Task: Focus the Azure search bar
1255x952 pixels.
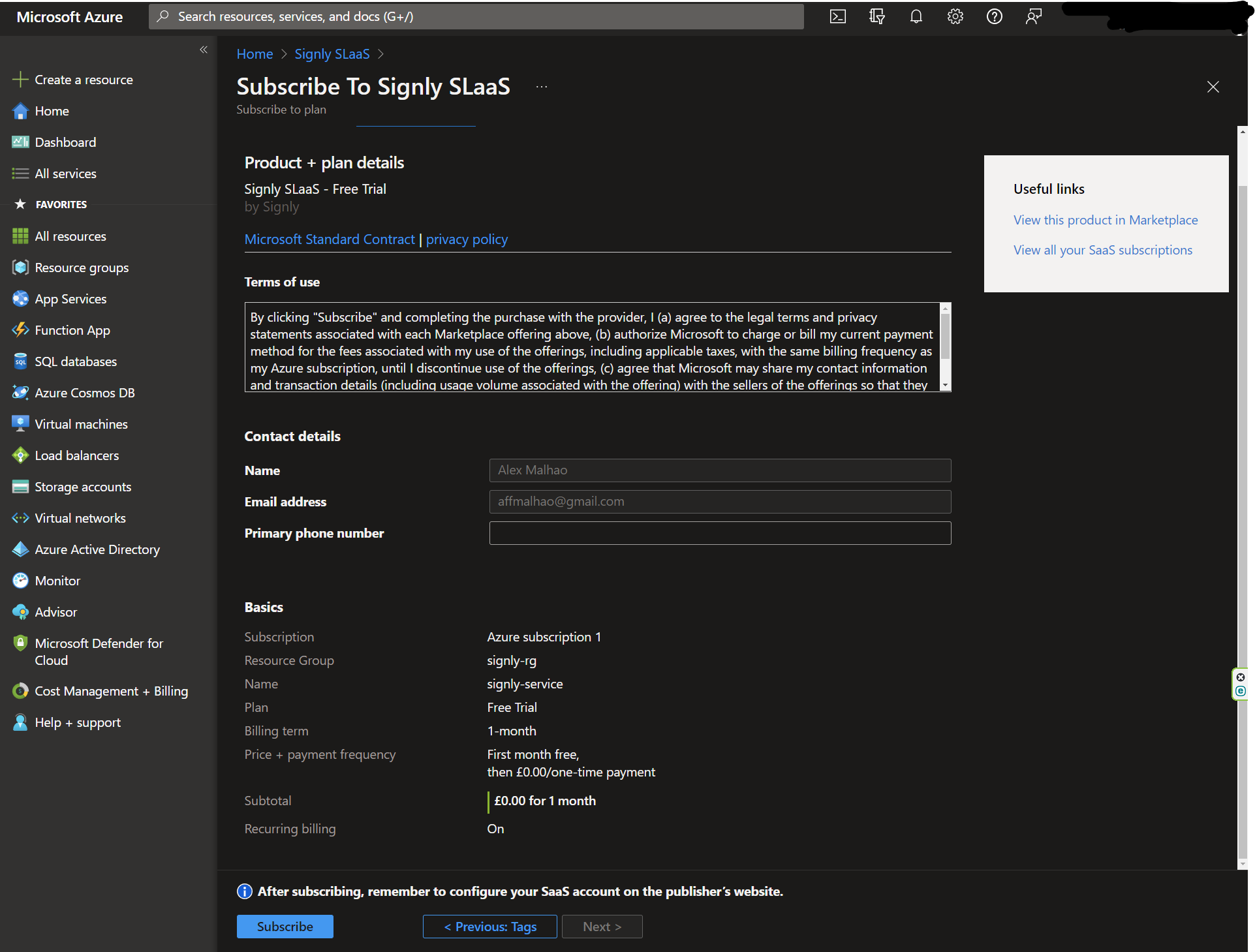Action: pos(476,17)
